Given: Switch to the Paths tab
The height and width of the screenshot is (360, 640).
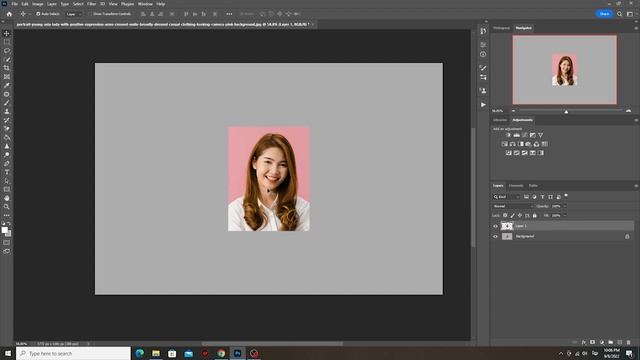Looking at the screenshot, I should [533, 186].
